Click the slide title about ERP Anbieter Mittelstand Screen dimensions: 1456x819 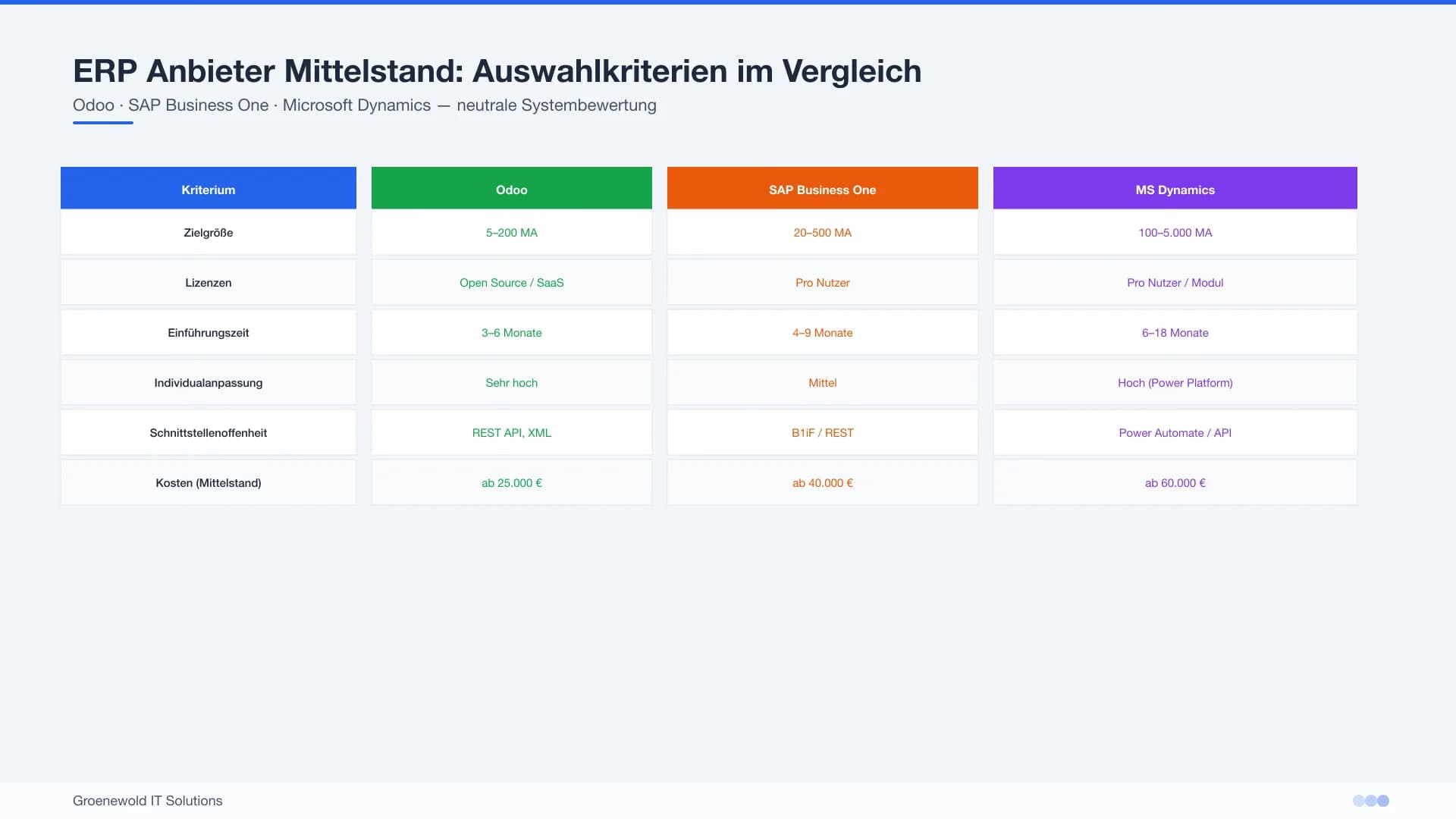[x=497, y=71]
